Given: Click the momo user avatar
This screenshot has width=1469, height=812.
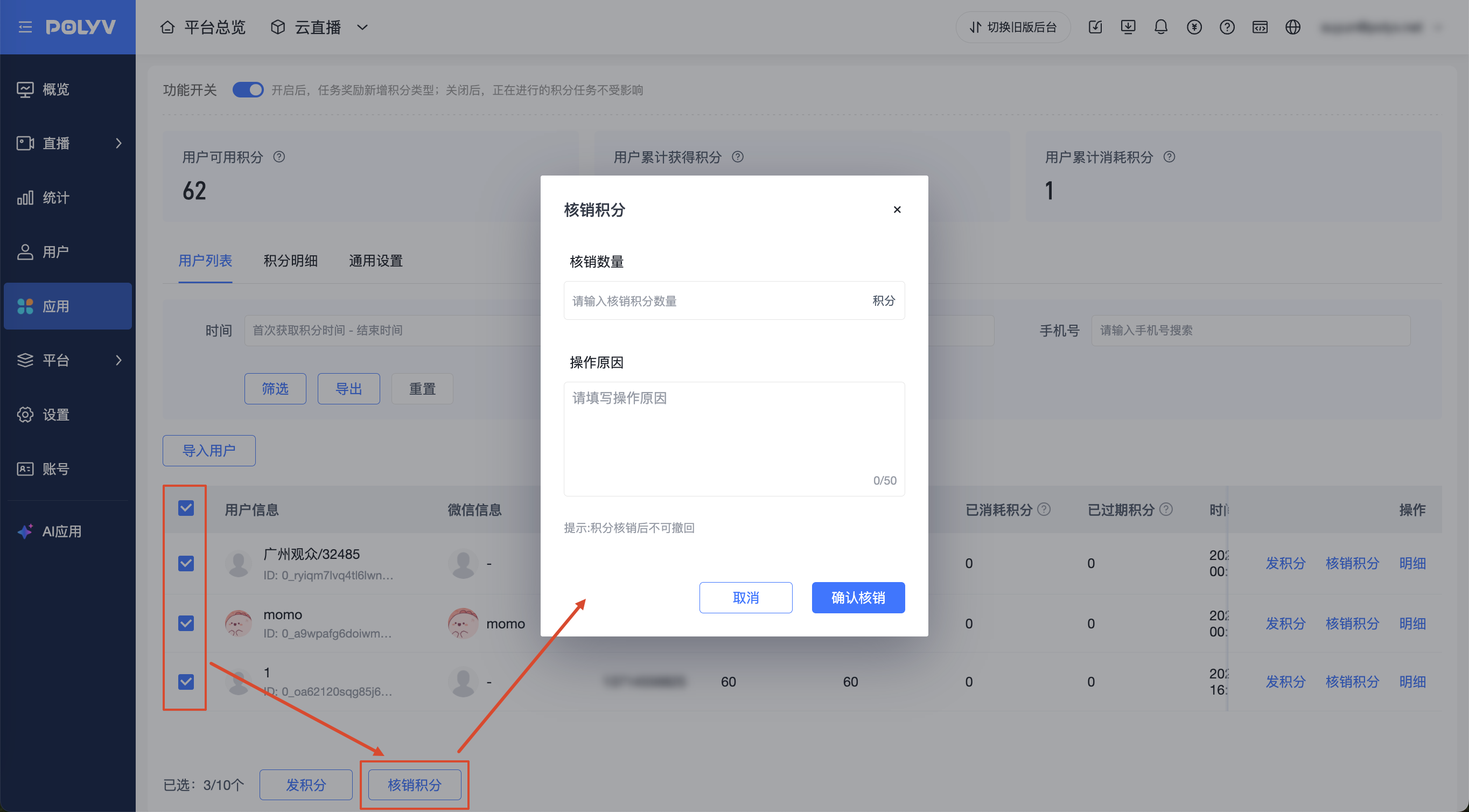Looking at the screenshot, I should point(239,623).
